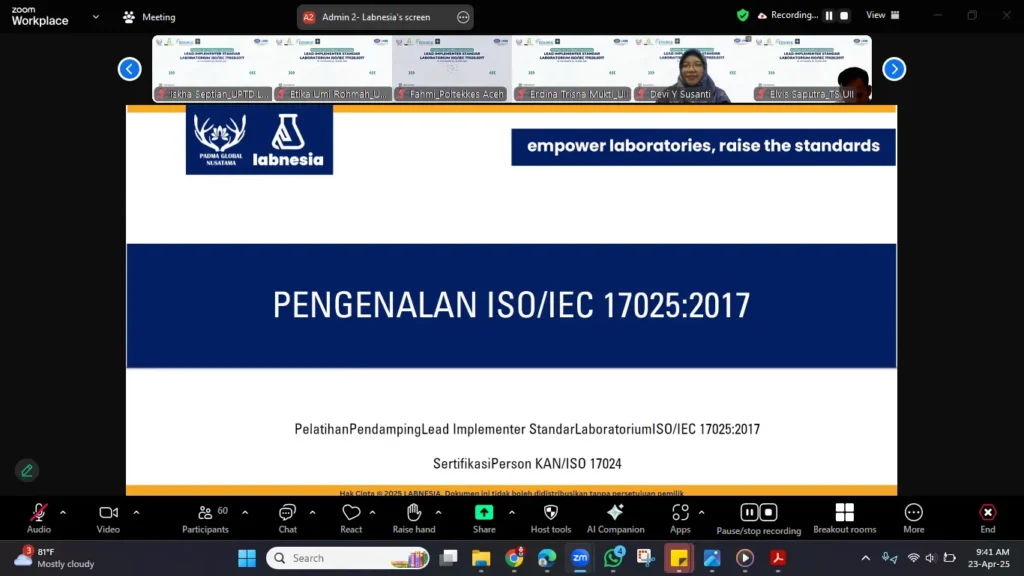Open the Photos app from the taskbar
The height and width of the screenshot is (576, 1024).
click(x=712, y=558)
